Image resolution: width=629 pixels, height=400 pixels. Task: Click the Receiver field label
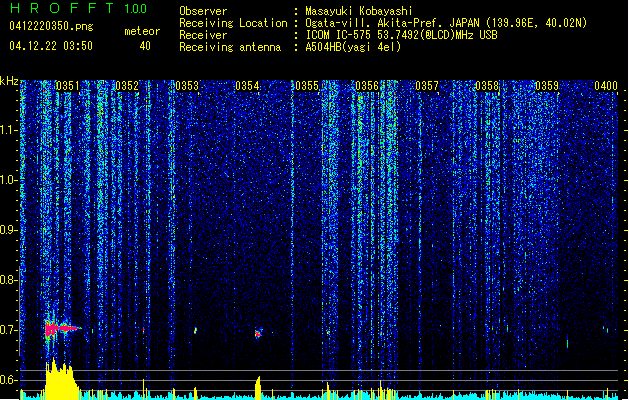[203, 35]
